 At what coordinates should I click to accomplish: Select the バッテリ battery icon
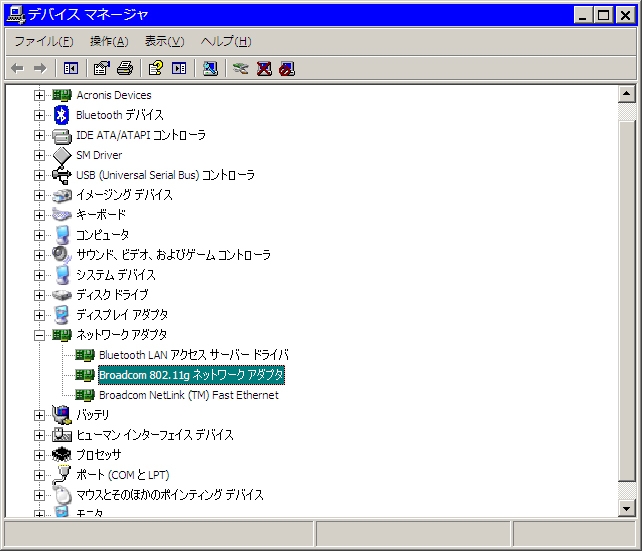point(62,415)
